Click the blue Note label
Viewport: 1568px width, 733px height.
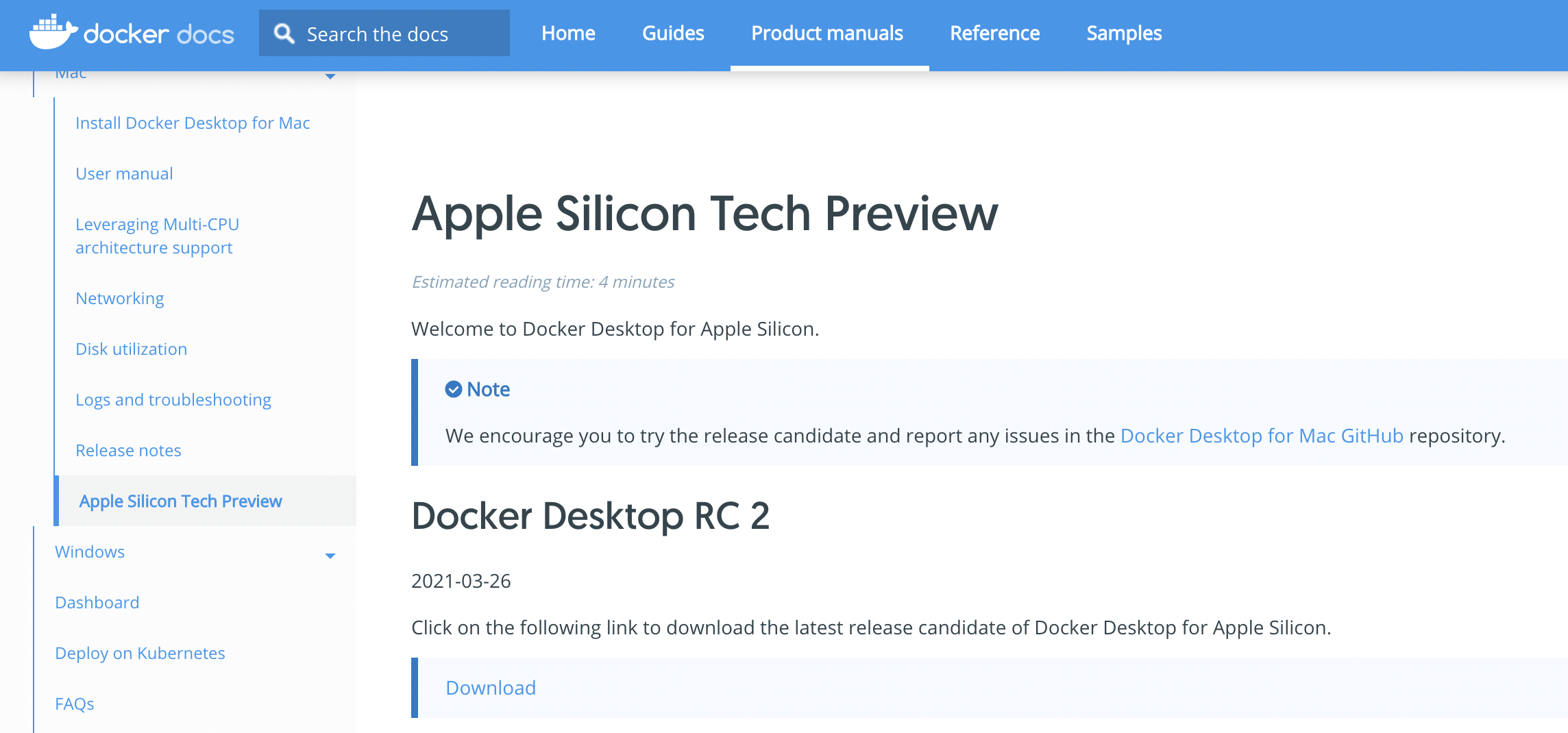tap(488, 389)
